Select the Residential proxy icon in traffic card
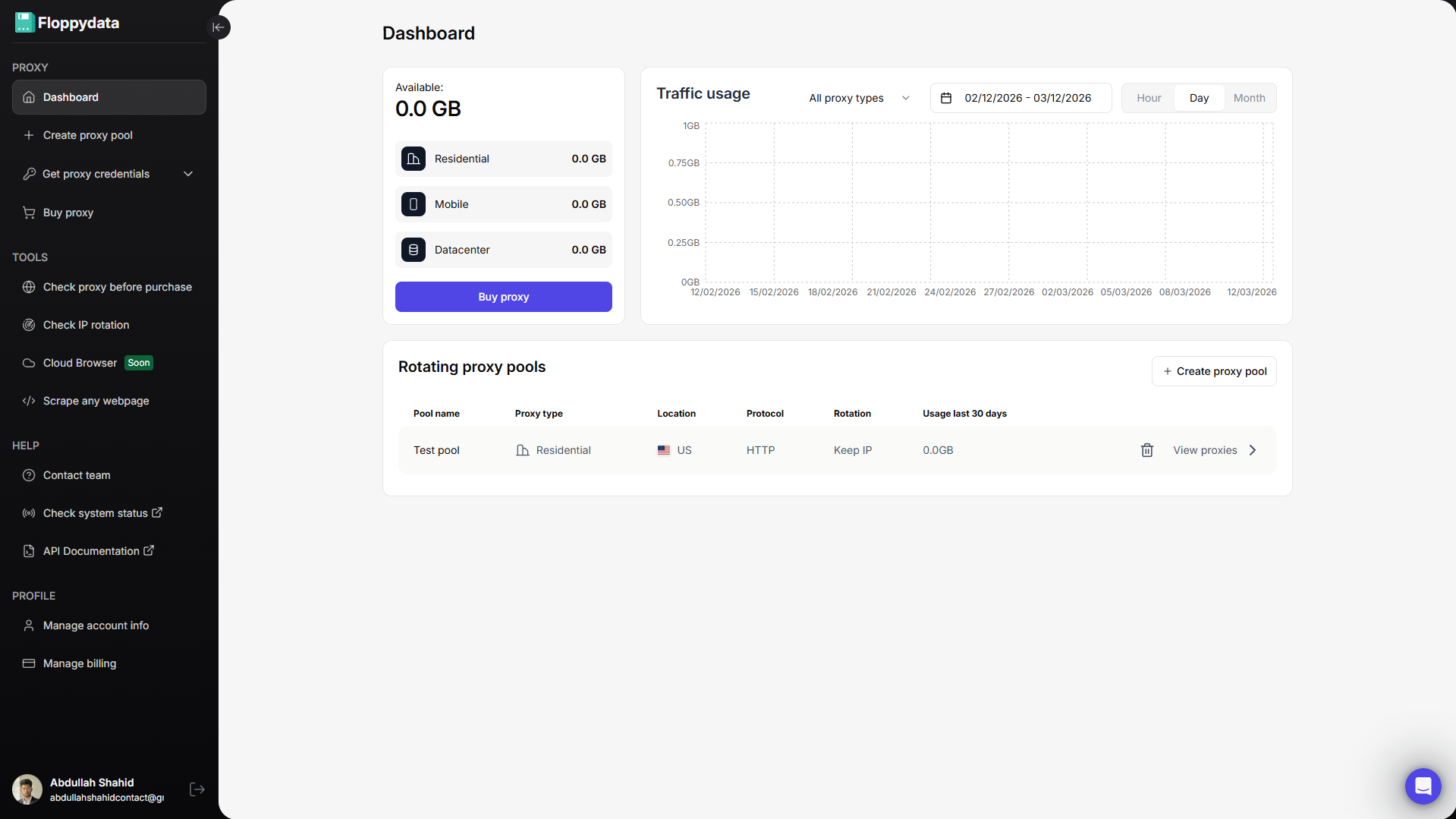 [414, 159]
